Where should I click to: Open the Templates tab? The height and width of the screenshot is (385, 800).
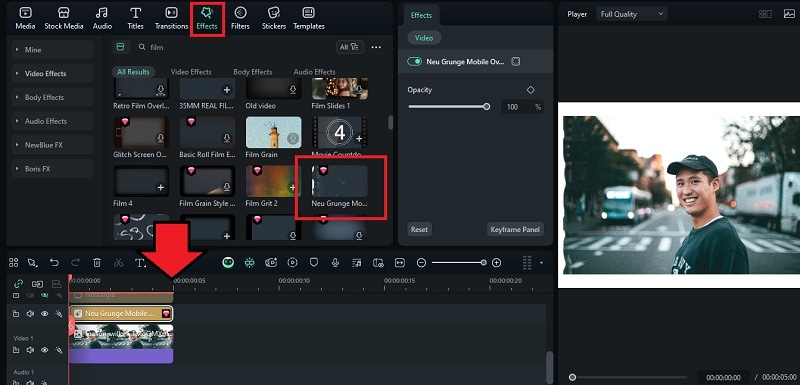coord(309,18)
